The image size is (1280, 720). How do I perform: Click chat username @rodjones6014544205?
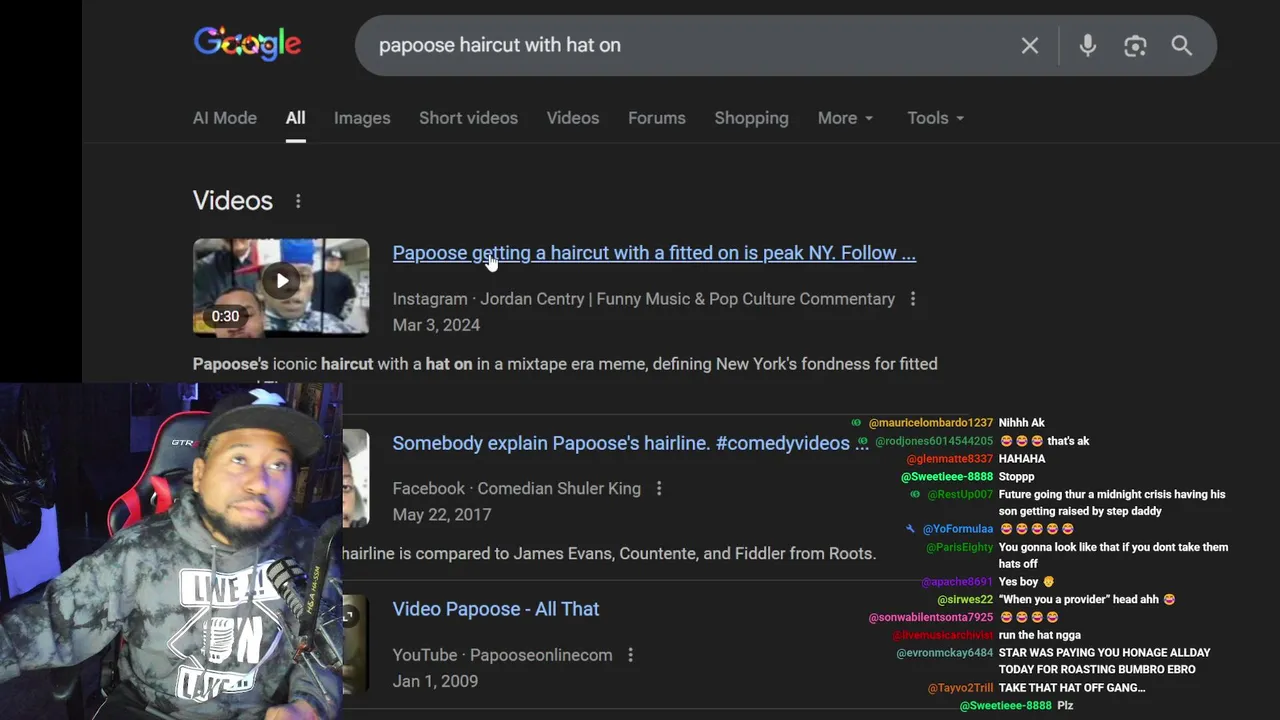tap(934, 441)
